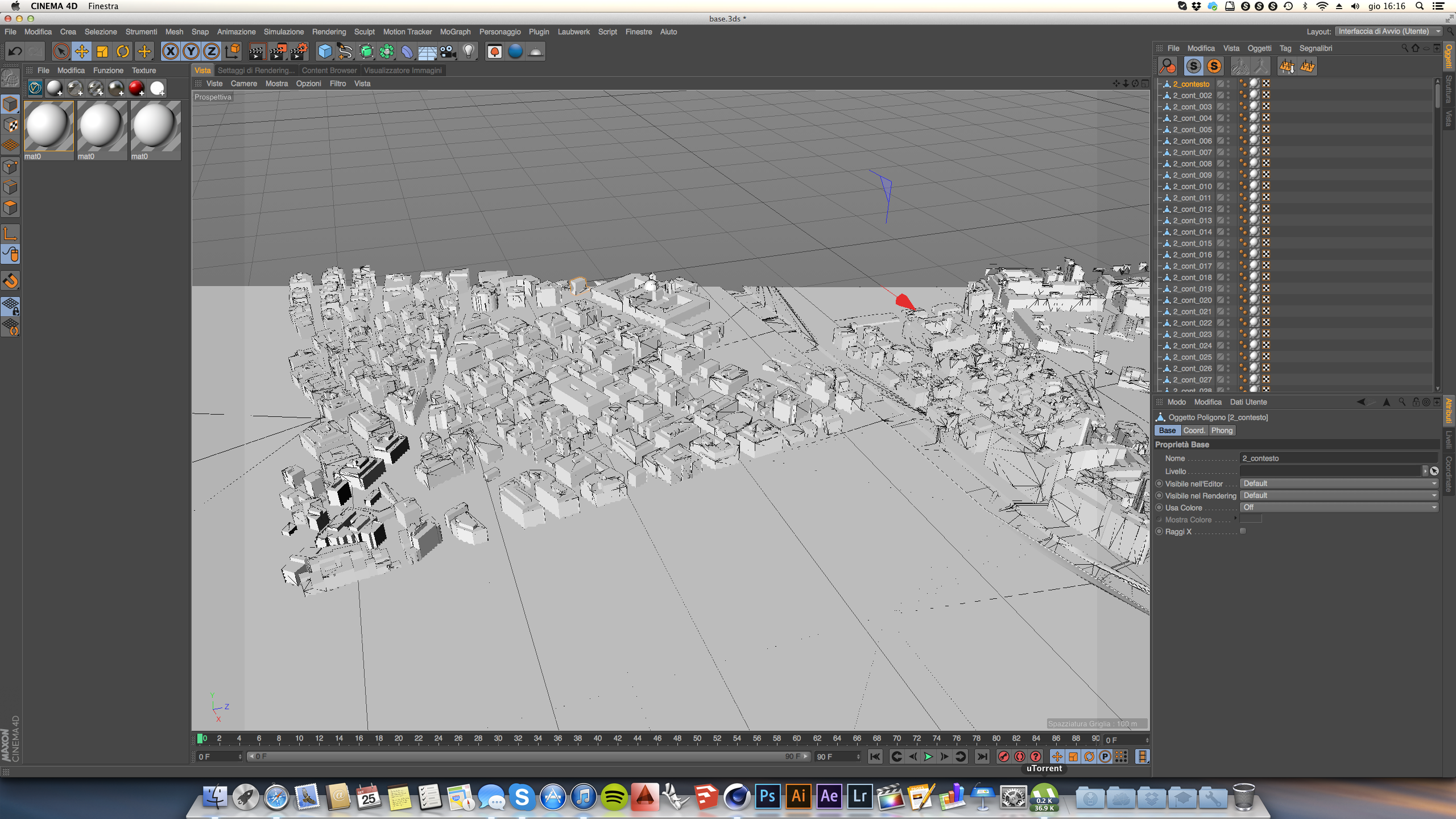
Task: Click the Scale tool icon
Action: click(x=102, y=52)
